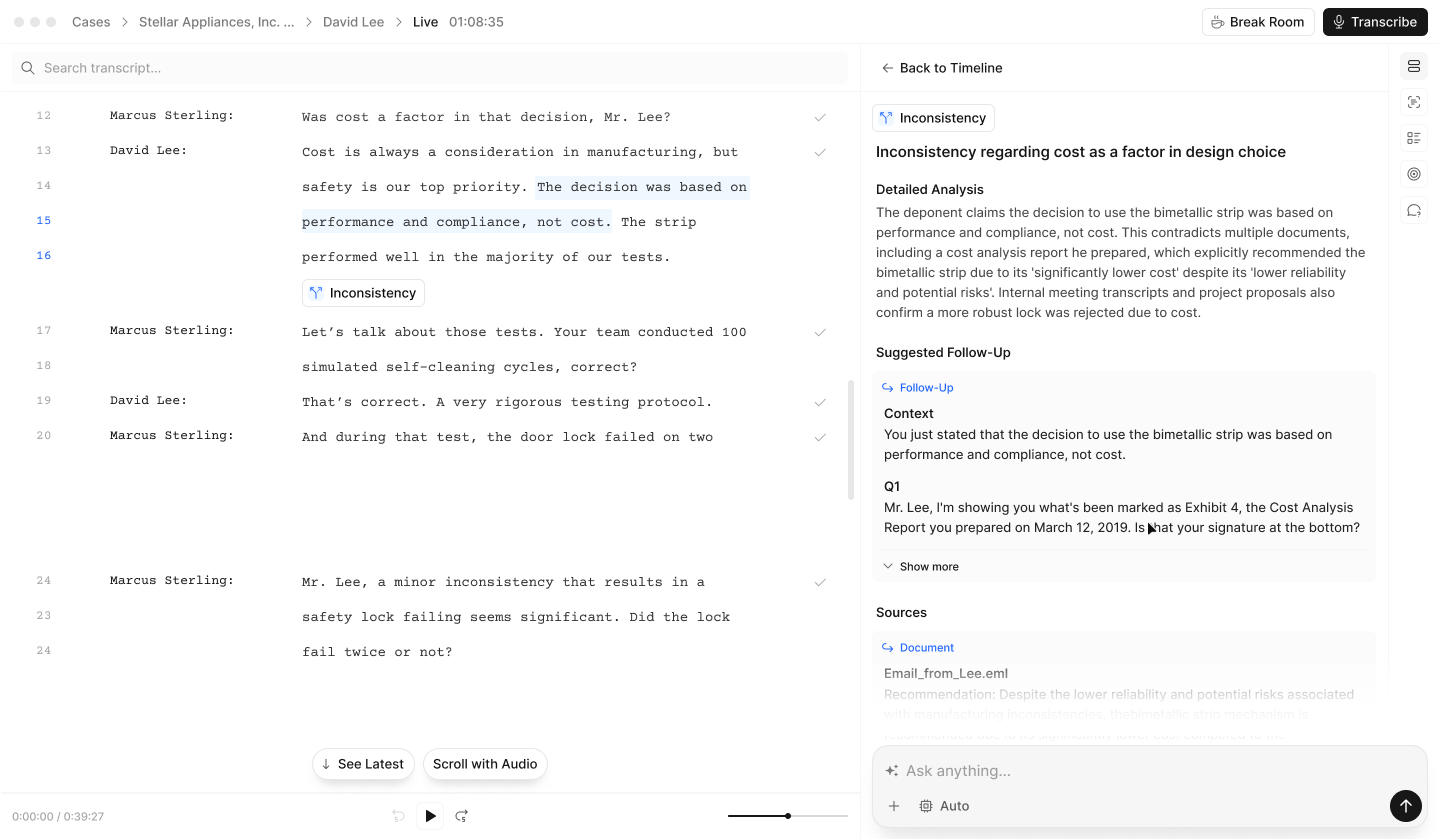Open David Lee breadcrumb

point(353,22)
